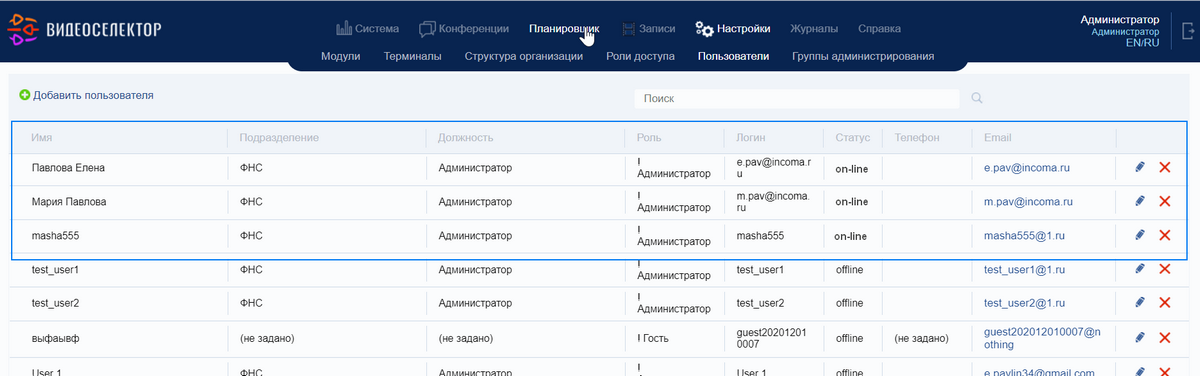Click offline status of test_user1
The width and height of the screenshot is (1200, 376).
pyautogui.click(x=849, y=270)
